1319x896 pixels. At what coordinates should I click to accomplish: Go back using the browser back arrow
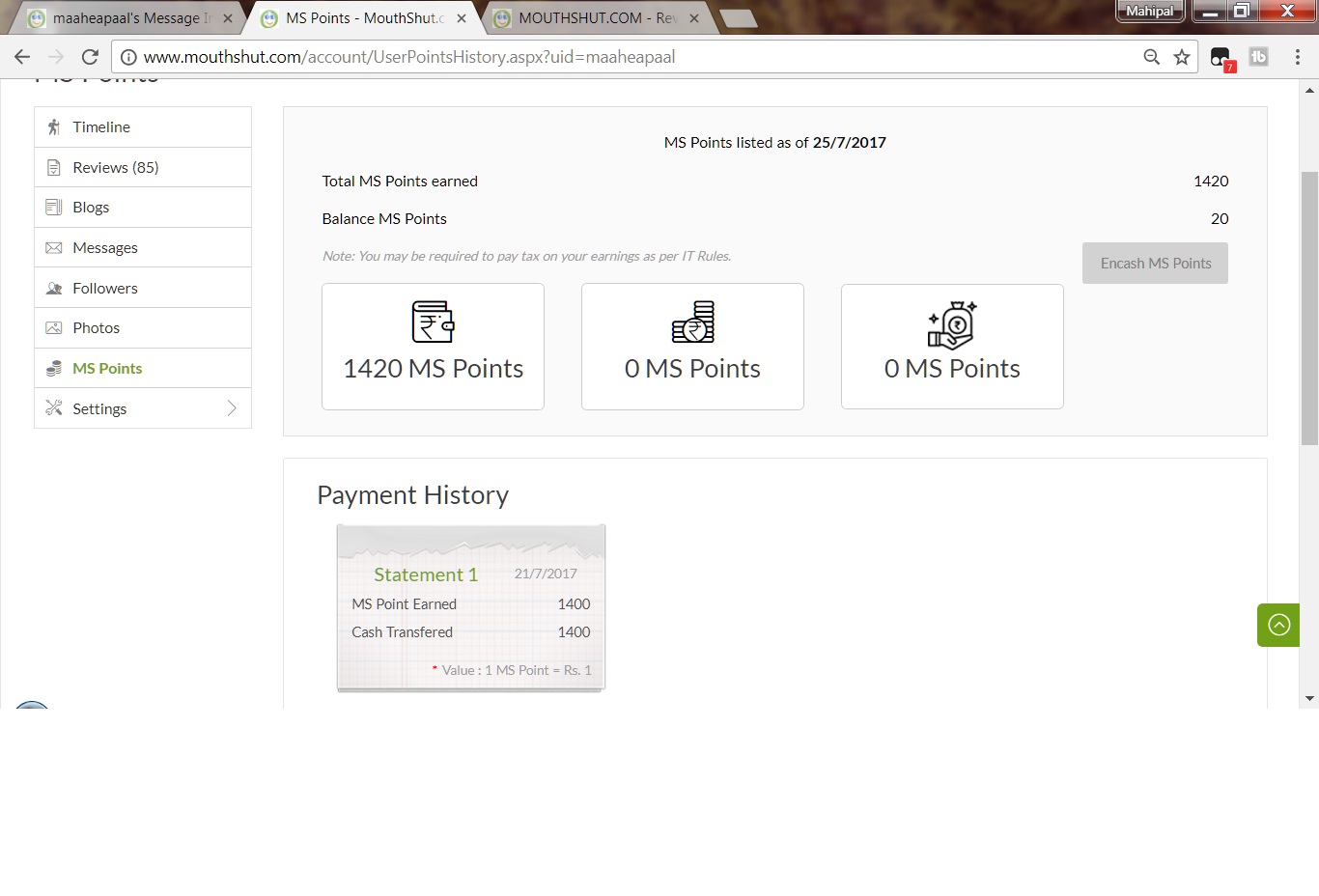coord(22,57)
